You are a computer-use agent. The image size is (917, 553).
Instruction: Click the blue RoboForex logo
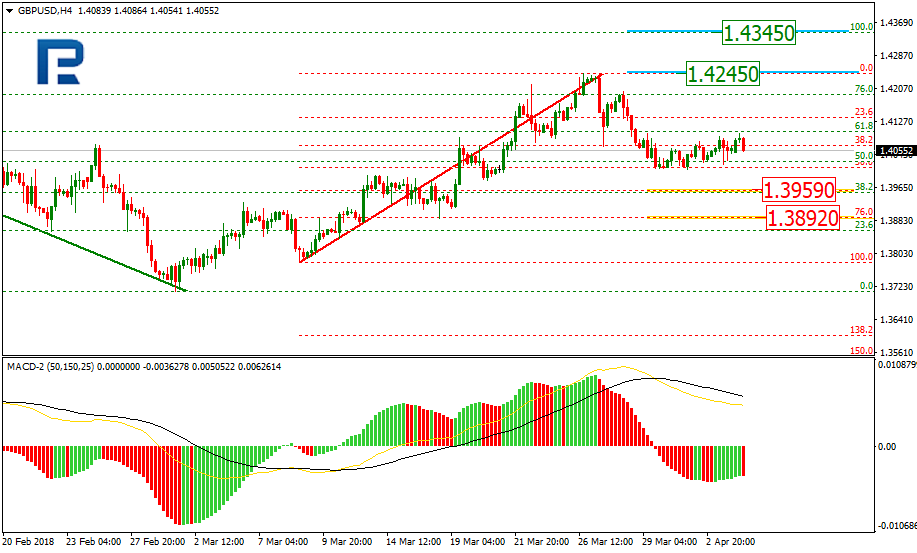pos(61,62)
